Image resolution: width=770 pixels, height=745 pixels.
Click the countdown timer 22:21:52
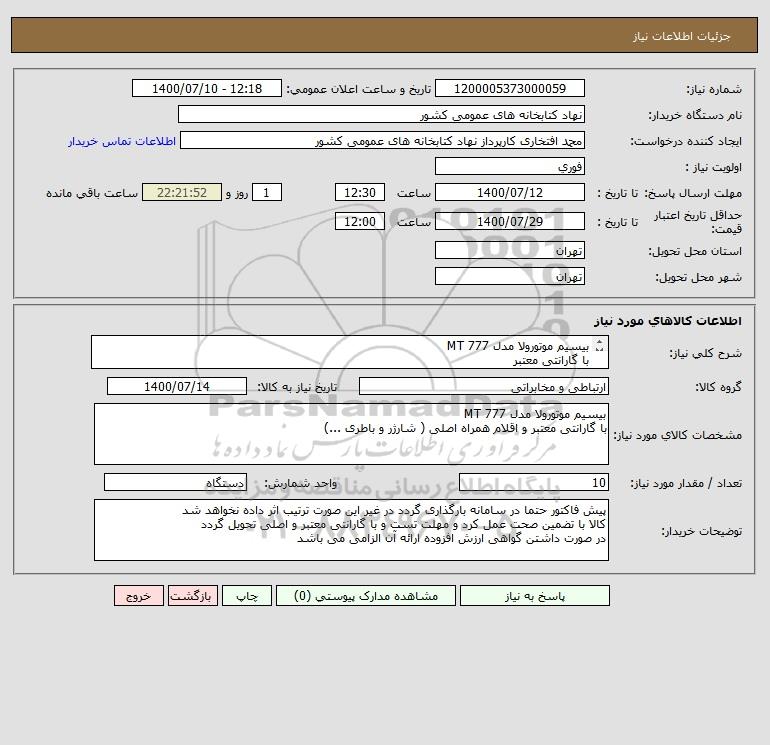(182, 193)
